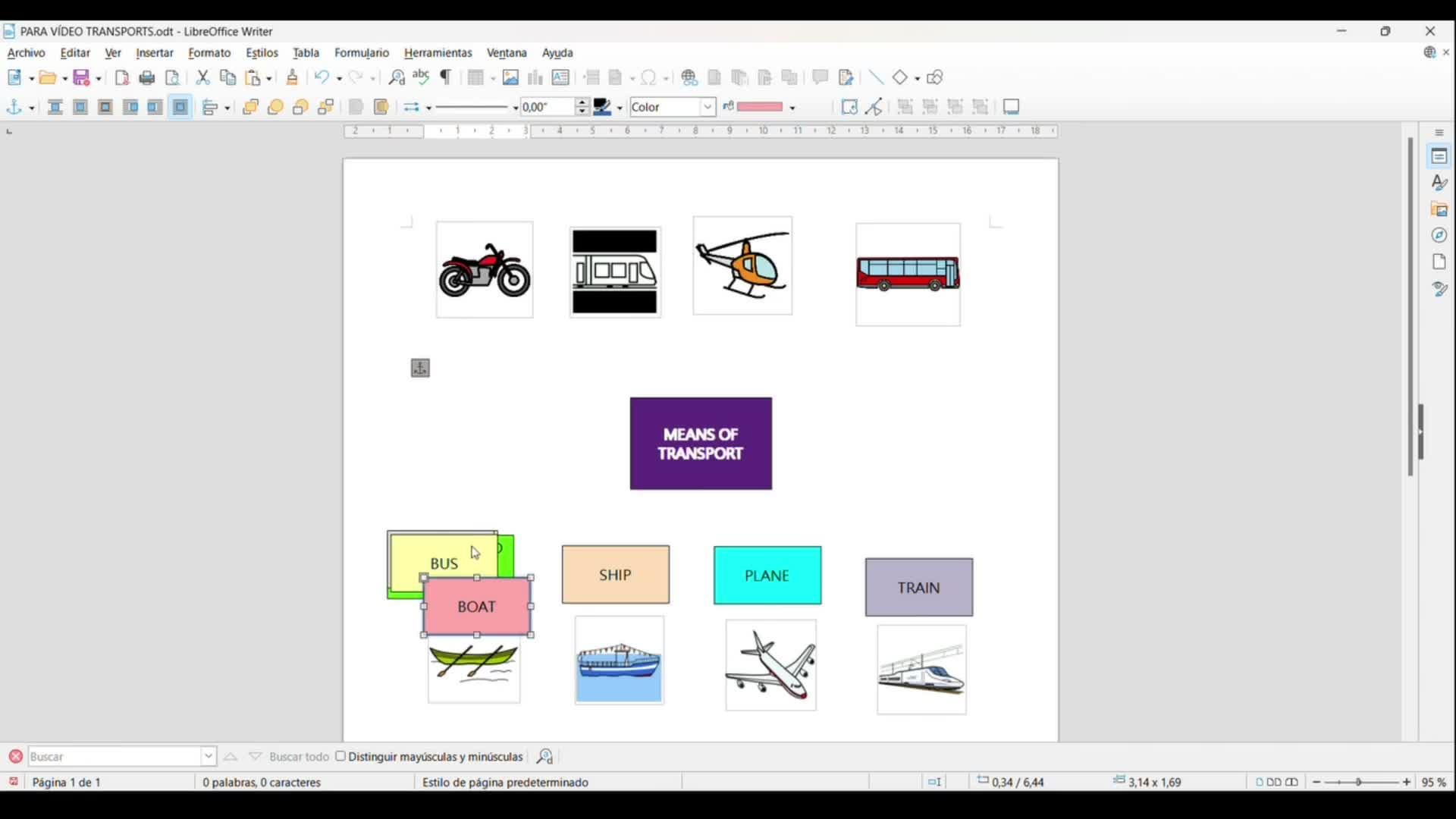
Task: Toggle formatting marks pilcrow icon
Action: point(447,78)
